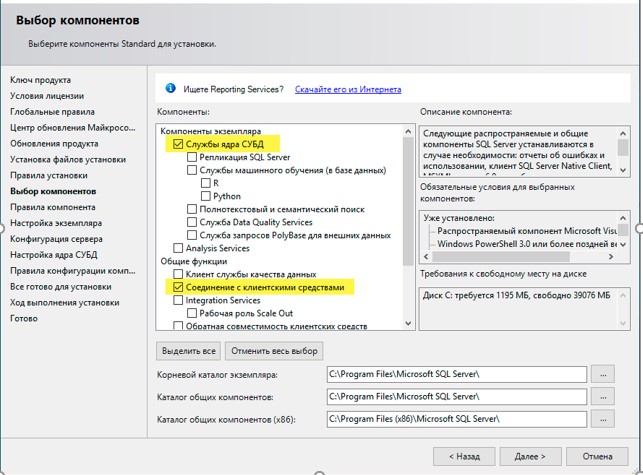Tick 'Клиент службы качества данных' checkbox
The height and width of the screenshot is (475, 643).
178,274
